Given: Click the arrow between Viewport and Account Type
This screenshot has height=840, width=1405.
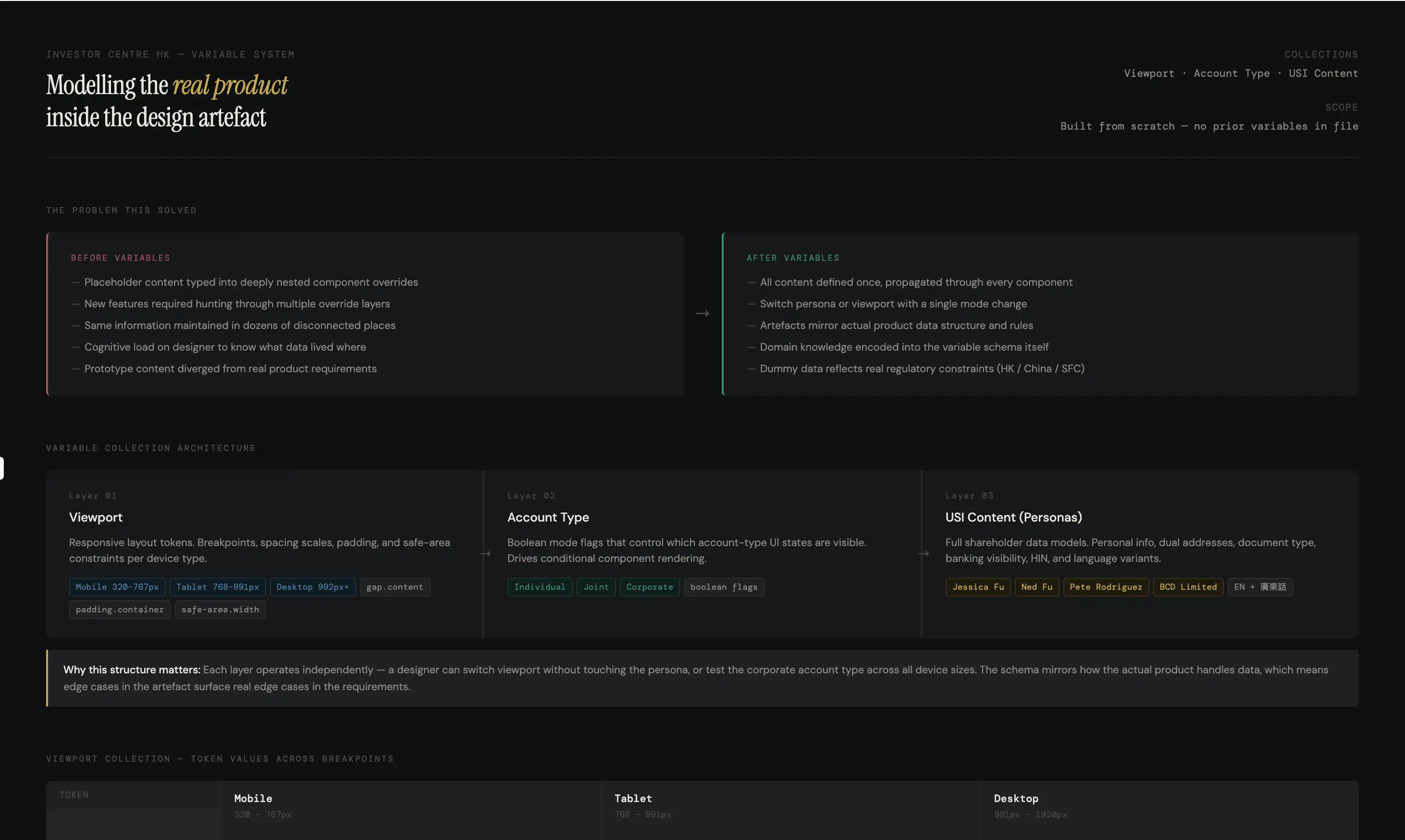Looking at the screenshot, I should (x=485, y=554).
